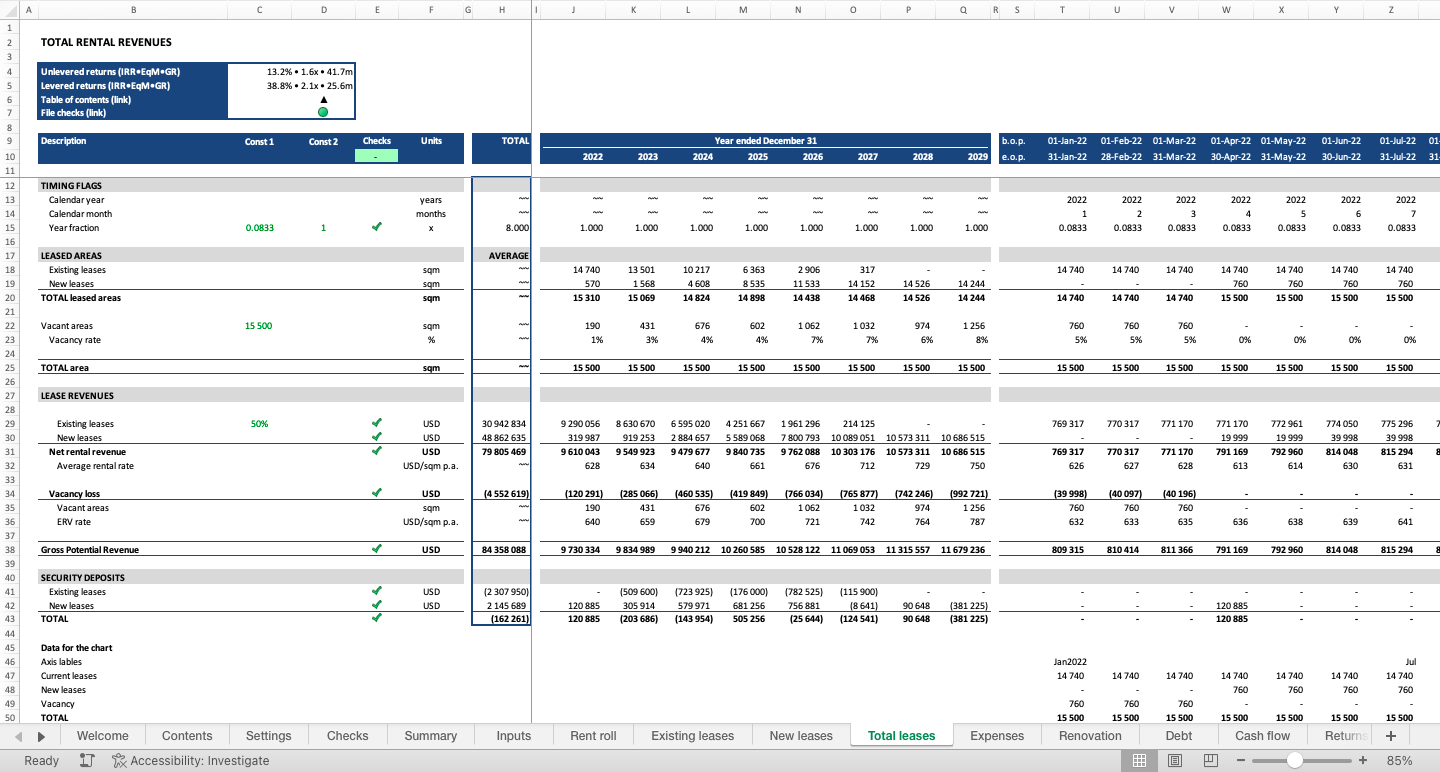Click the Gross Potential Revenue total 84 358 088
1440x772 pixels.
(504, 550)
